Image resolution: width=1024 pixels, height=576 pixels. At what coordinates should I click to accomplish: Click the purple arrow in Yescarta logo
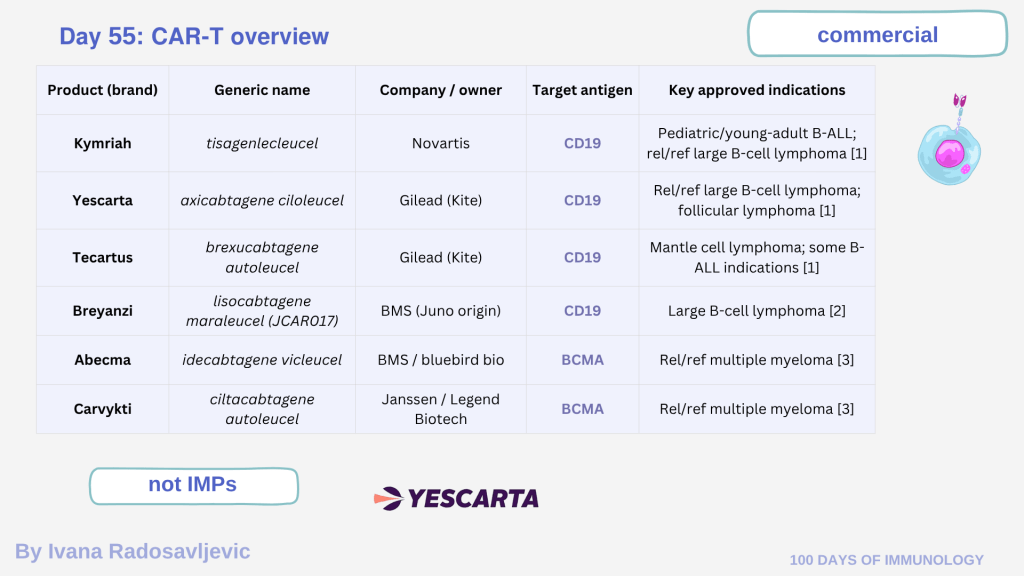[x=386, y=497]
